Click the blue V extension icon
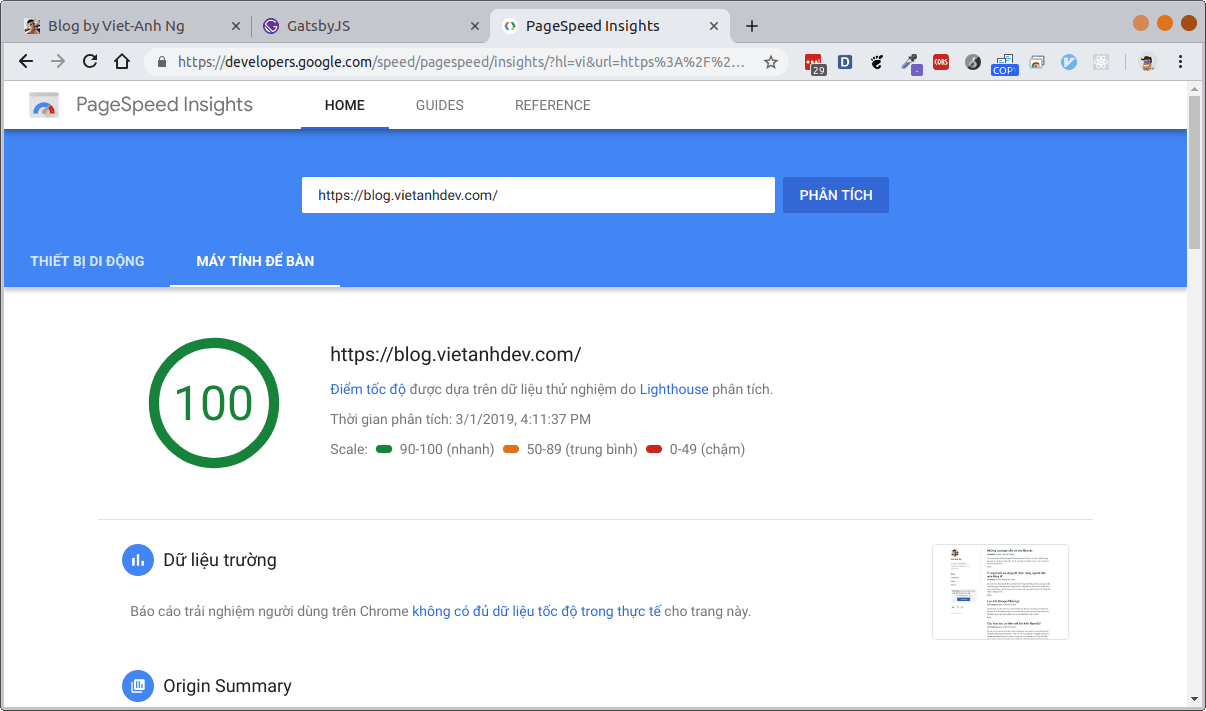The width and height of the screenshot is (1206, 711). (1069, 62)
